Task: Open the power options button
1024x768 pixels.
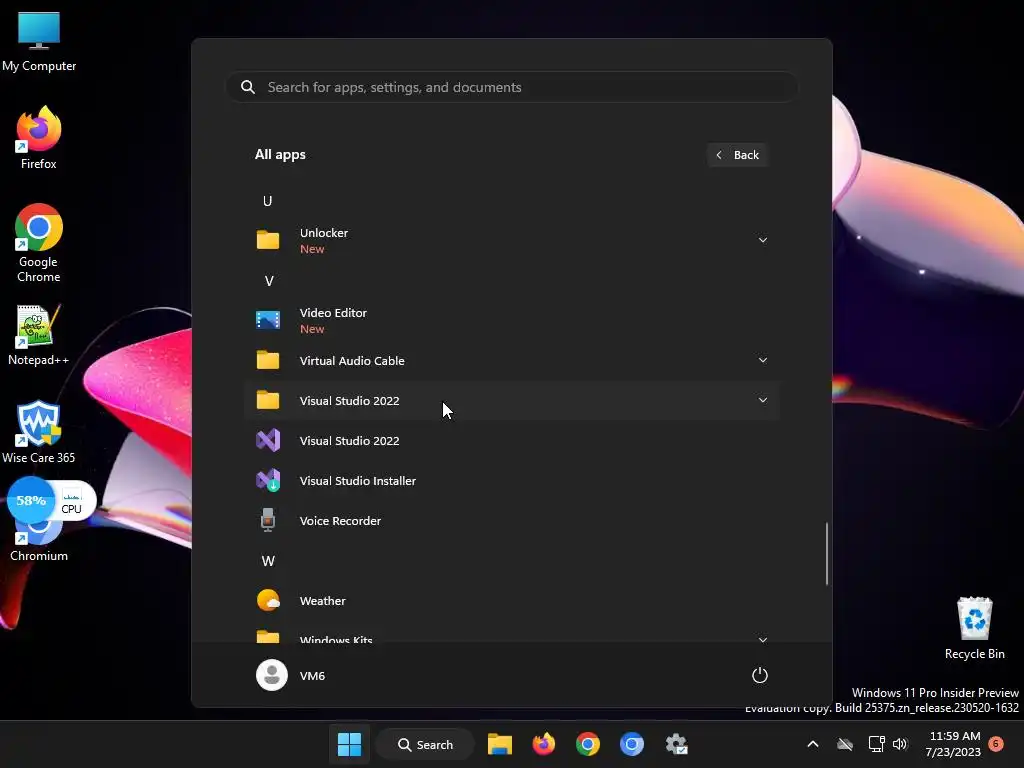Action: [x=760, y=675]
